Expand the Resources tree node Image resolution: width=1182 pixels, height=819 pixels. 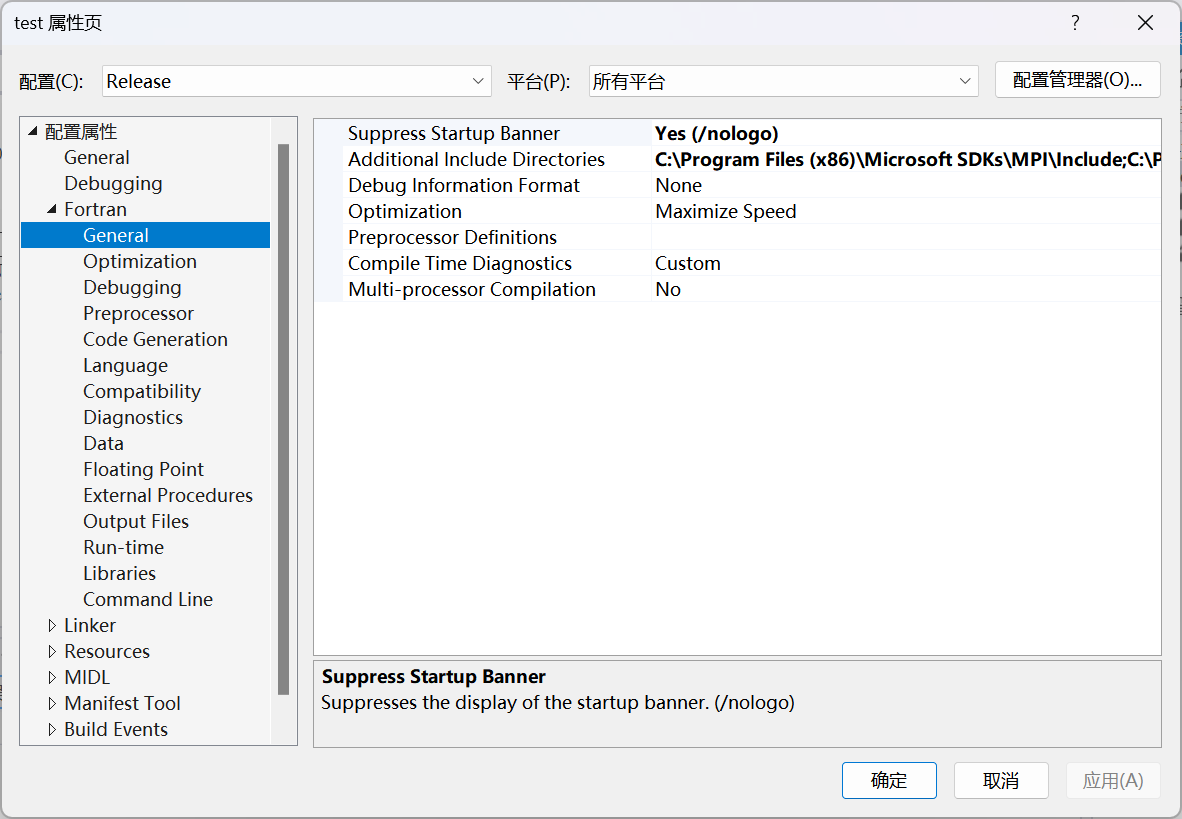(x=53, y=651)
